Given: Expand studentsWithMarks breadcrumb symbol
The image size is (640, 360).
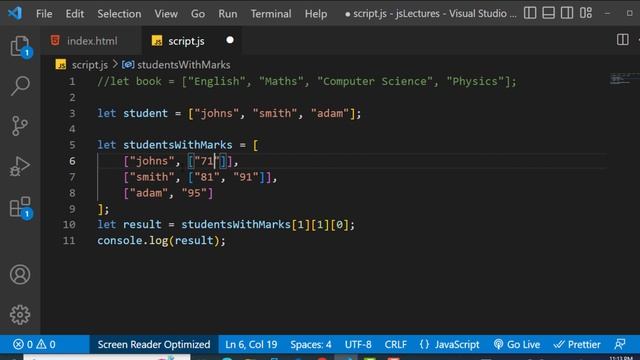Looking at the screenshot, I should pyautogui.click(x=183, y=65).
